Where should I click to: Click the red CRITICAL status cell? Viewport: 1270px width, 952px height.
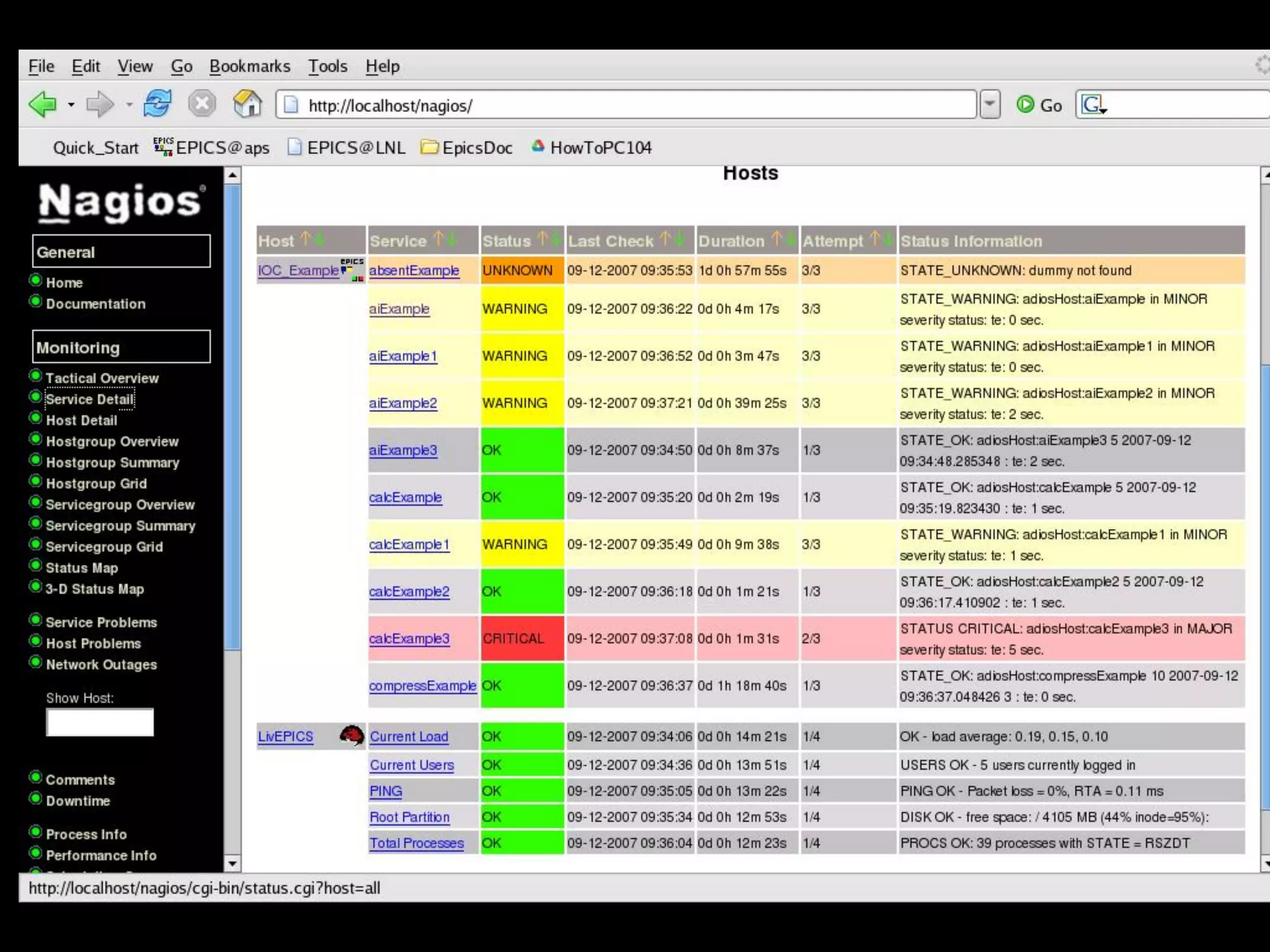click(522, 638)
